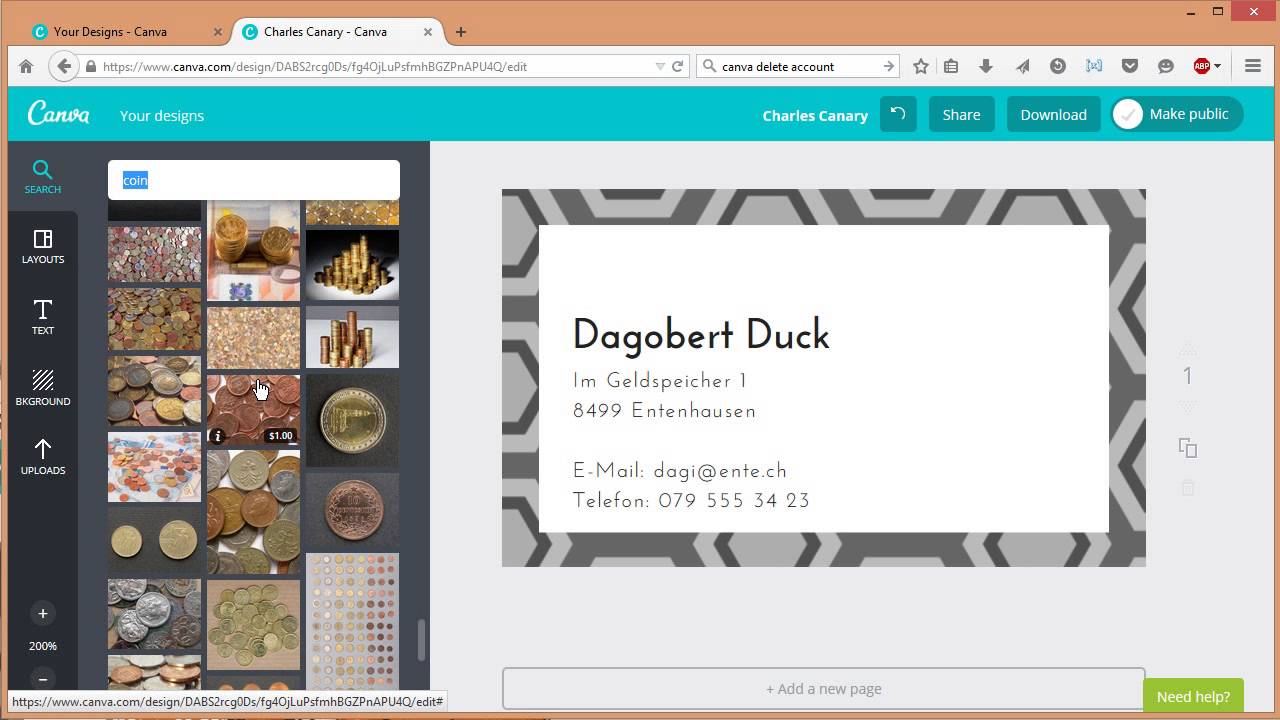Select the single gold coin on black image
This screenshot has height=720, width=1280.
(x=352, y=421)
